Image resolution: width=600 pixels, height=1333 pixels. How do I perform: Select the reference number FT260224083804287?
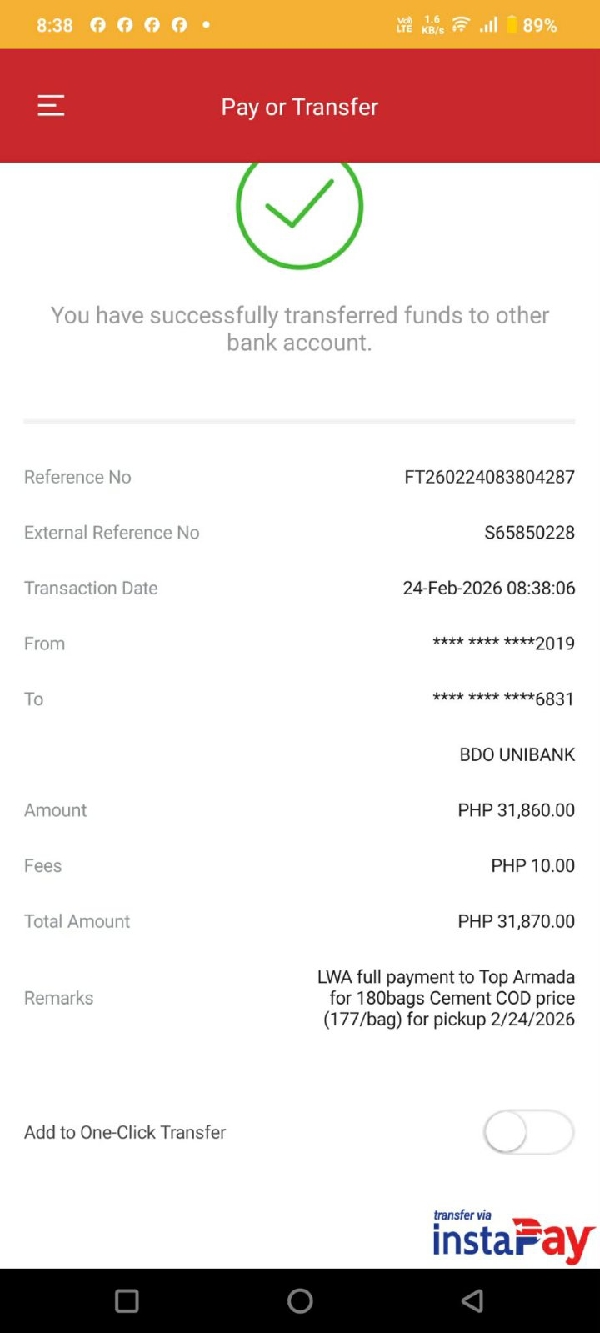tap(489, 477)
